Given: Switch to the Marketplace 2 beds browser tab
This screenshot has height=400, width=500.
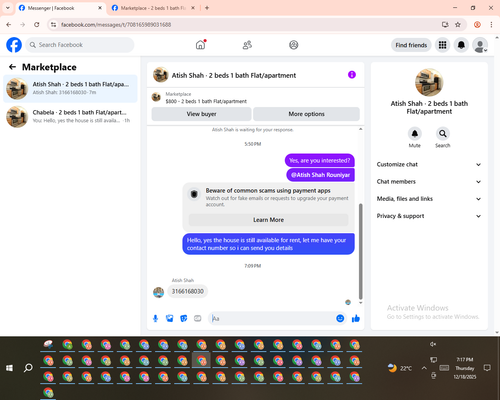Looking at the screenshot, I should (153, 8).
